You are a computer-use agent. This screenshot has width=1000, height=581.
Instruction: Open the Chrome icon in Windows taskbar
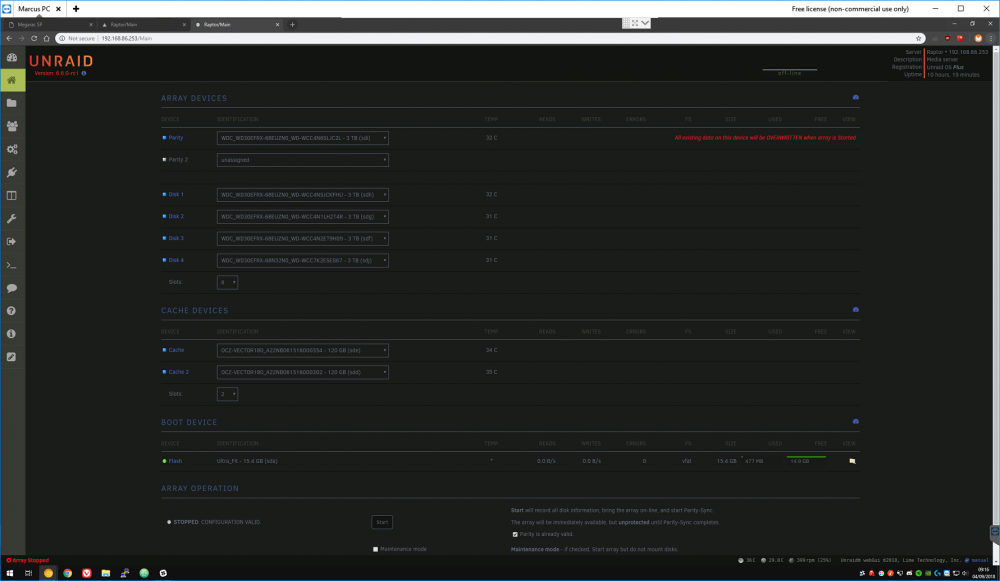[68, 573]
